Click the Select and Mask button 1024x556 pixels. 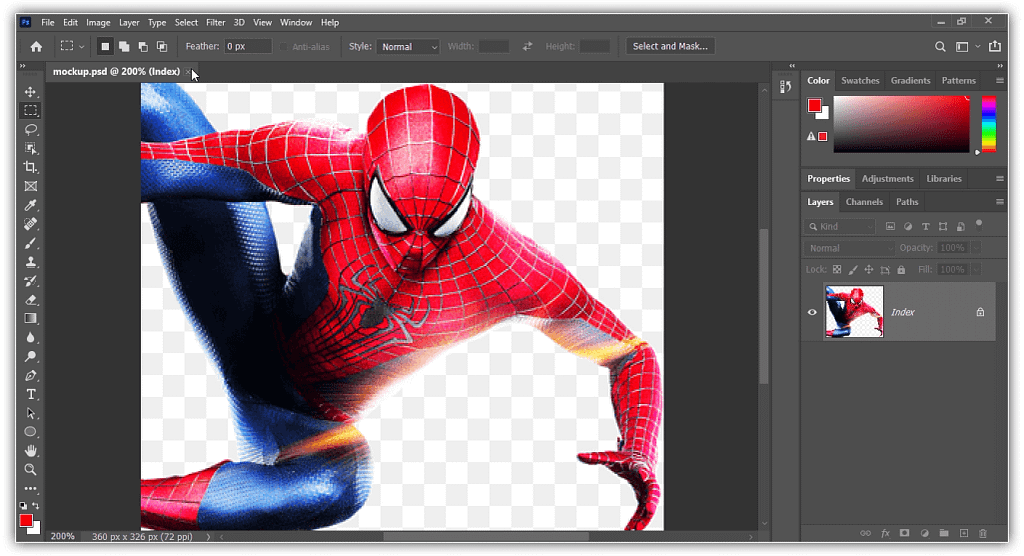tap(670, 46)
